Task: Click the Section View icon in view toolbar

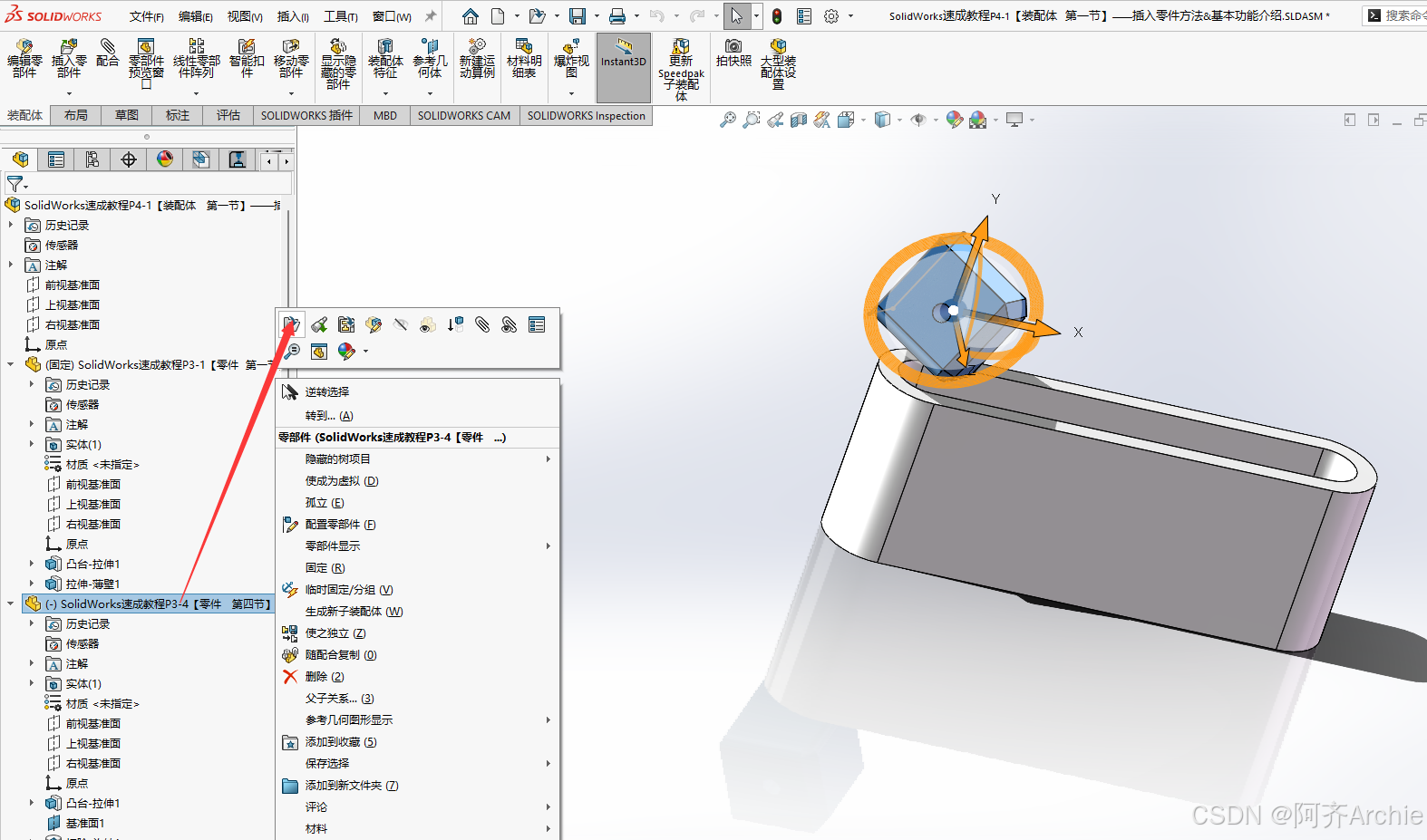Action: [798, 120]
